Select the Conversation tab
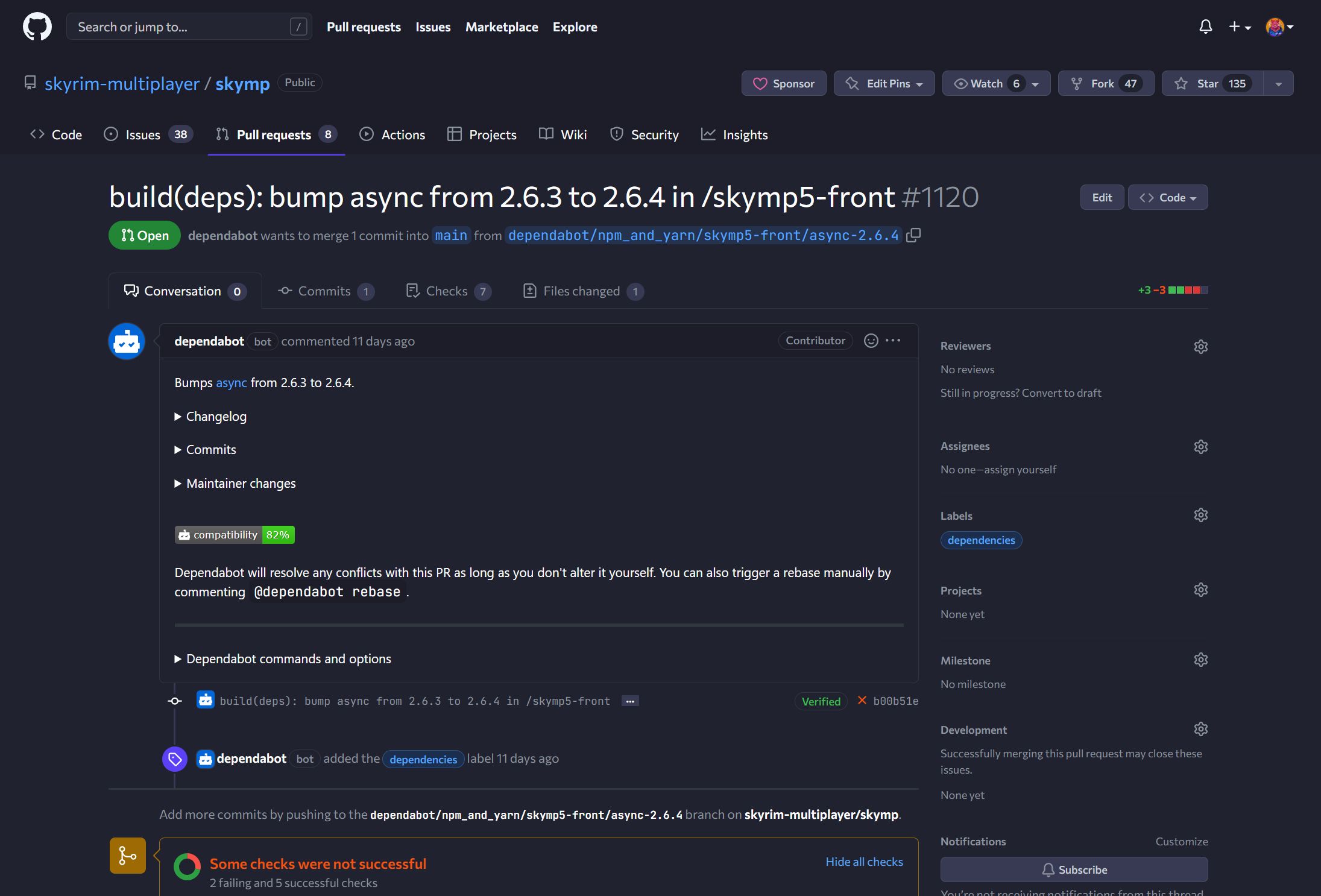The image size is (1321, 896). coord(184,290)
